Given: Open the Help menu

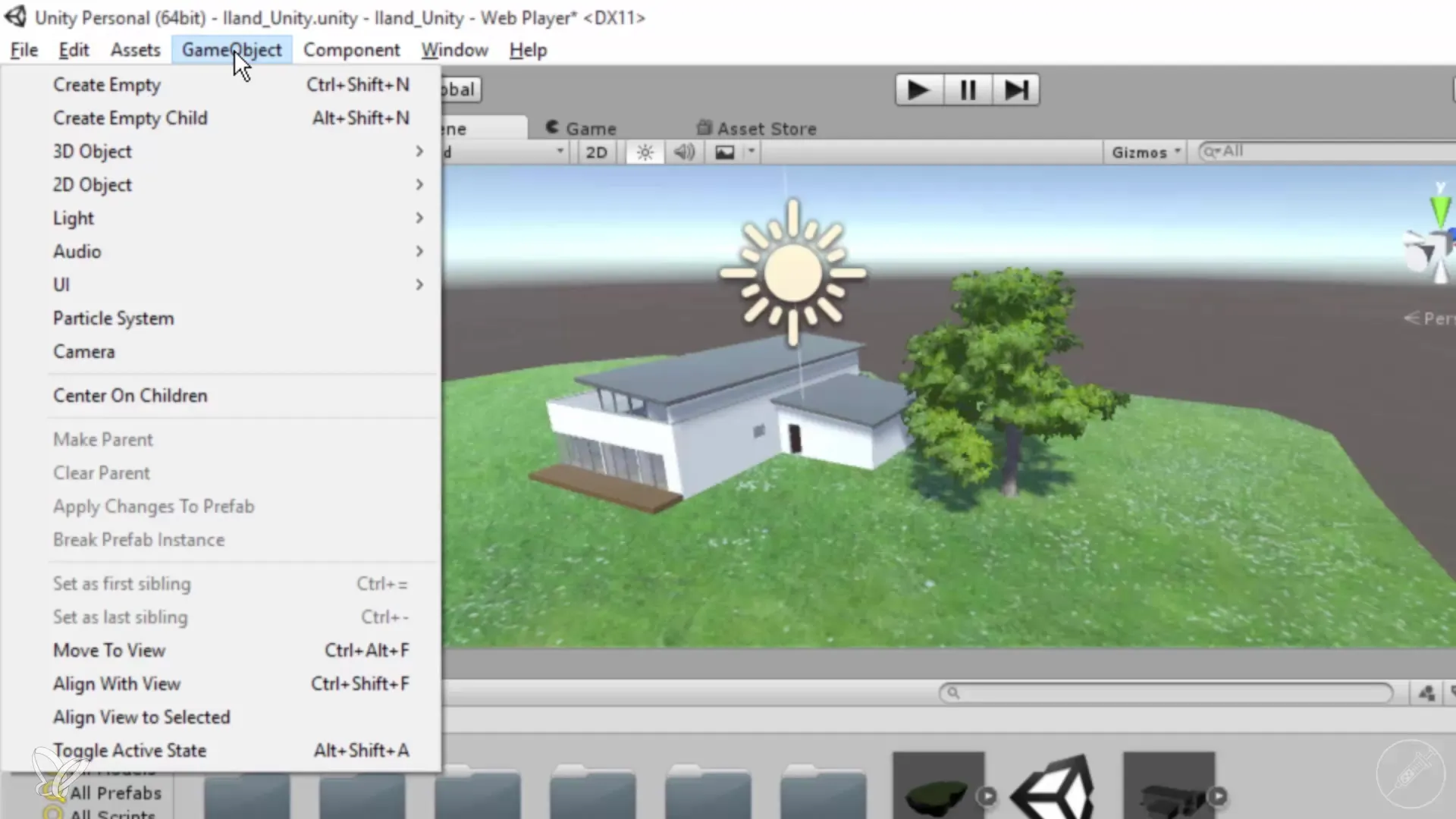Looking at the screenshot, I should pos(528,50).
